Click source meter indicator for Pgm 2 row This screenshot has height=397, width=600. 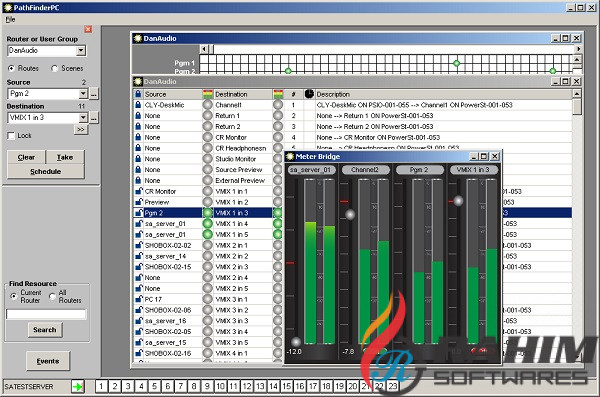207,213
